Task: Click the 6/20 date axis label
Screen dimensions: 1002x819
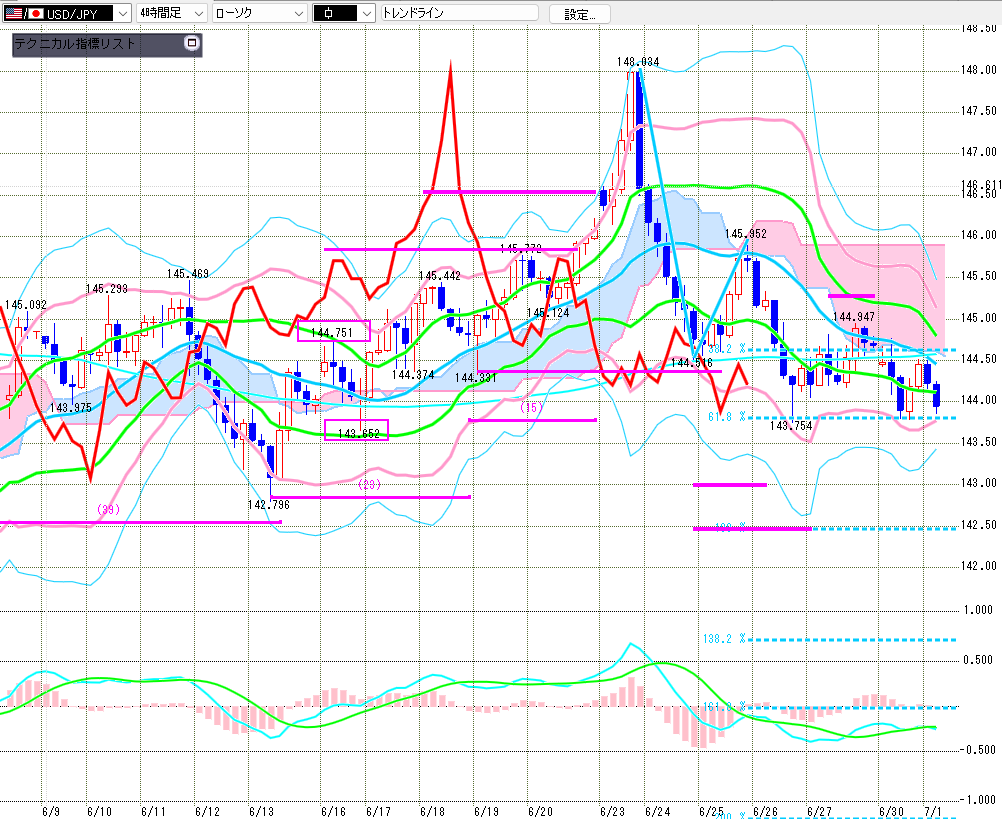Action: pos(541,811)
